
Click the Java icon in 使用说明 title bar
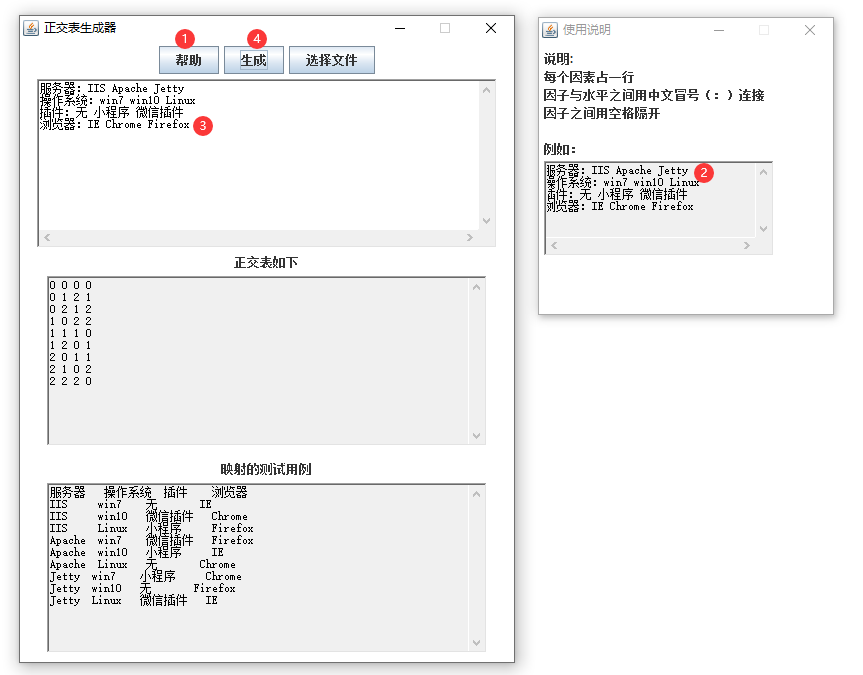tap(549, 30)
